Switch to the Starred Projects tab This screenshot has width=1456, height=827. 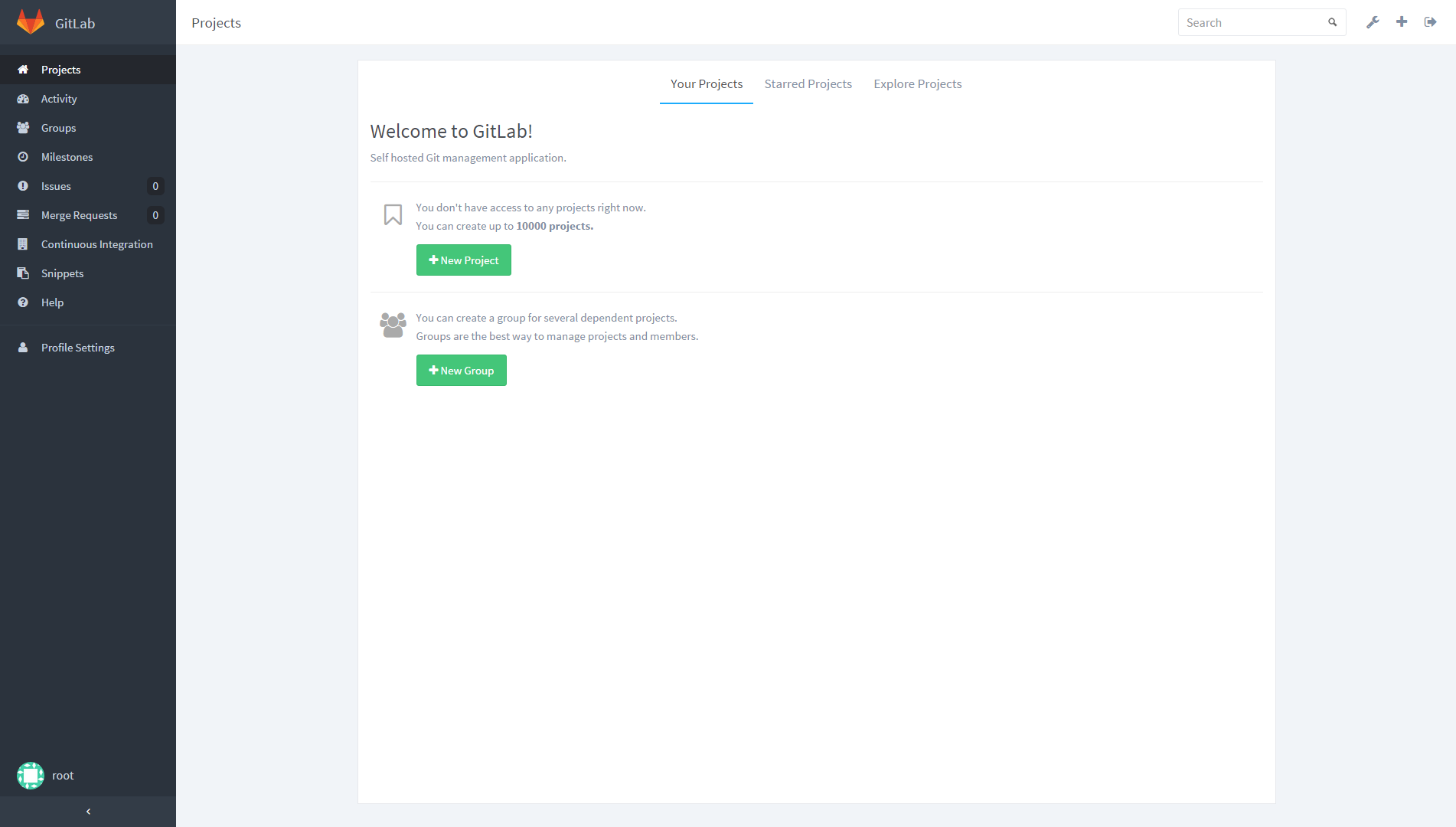click(808, 83)
